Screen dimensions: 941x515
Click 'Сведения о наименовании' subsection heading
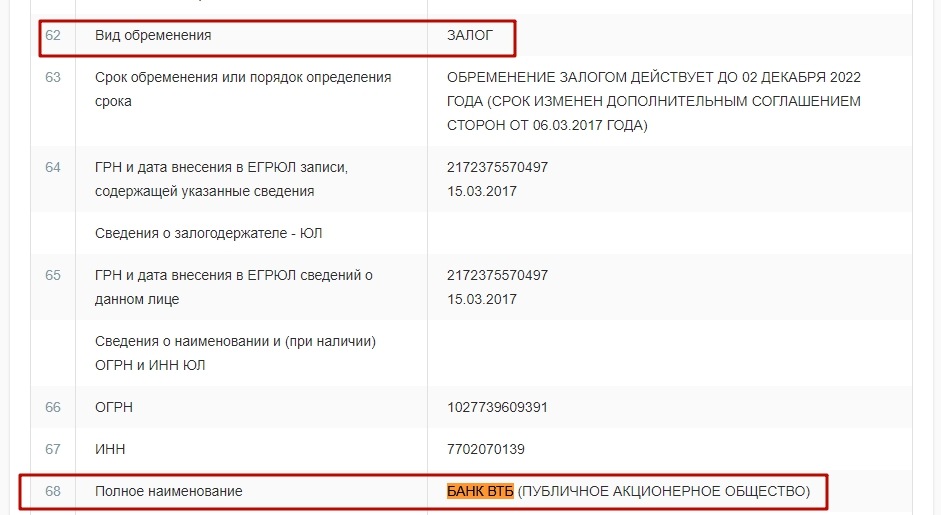[x=235, y=354]
